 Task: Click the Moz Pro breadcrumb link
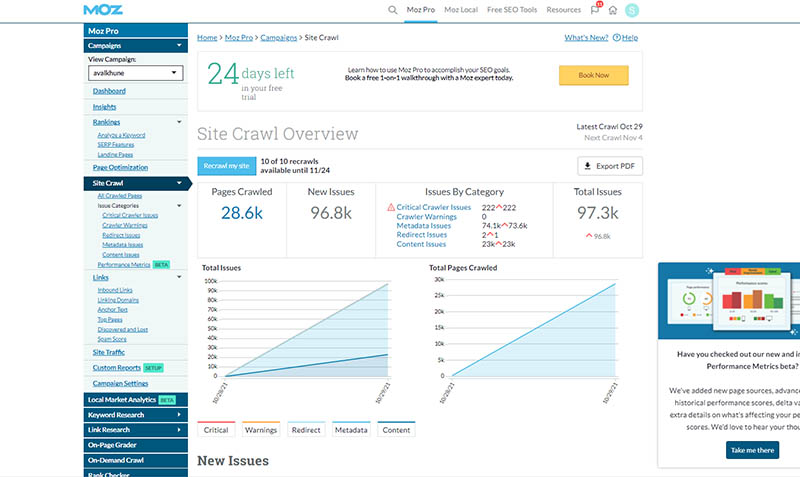click(x=239, y=37)
